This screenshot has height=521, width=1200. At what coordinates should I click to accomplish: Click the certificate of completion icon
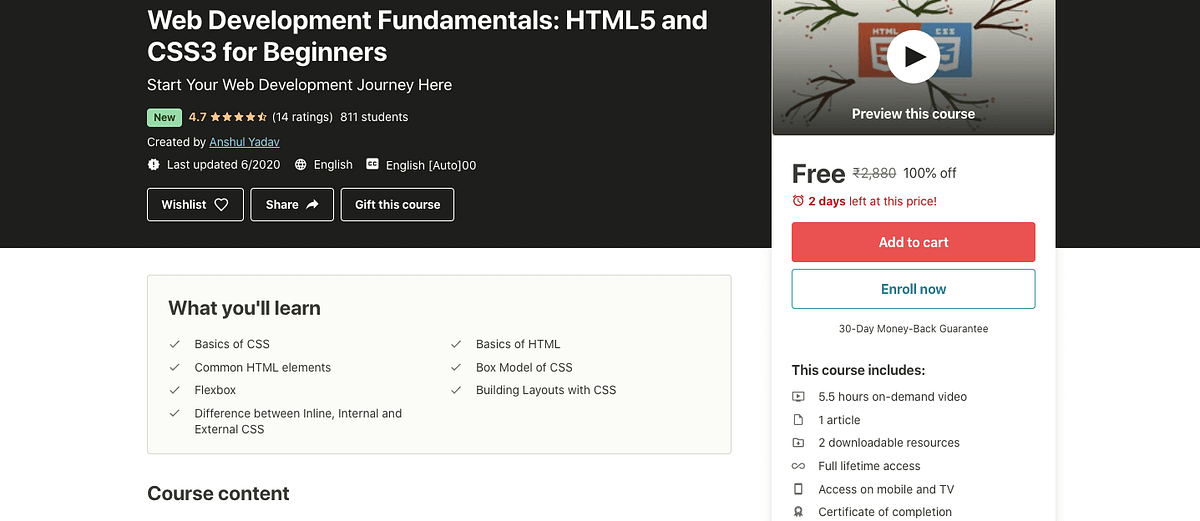click(x=798, y=512)
